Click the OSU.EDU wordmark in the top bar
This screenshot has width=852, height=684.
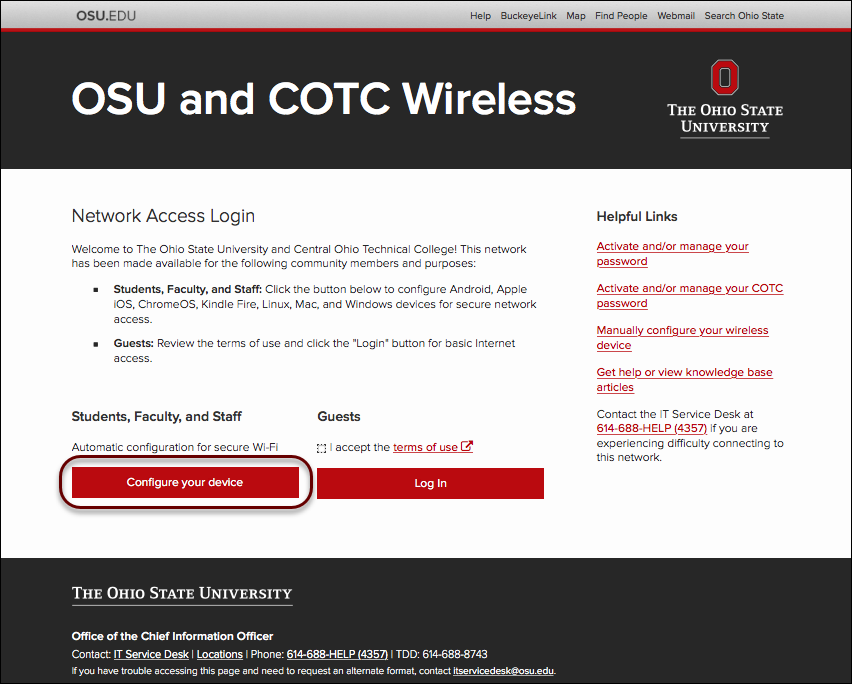click(x=105, y=15)
